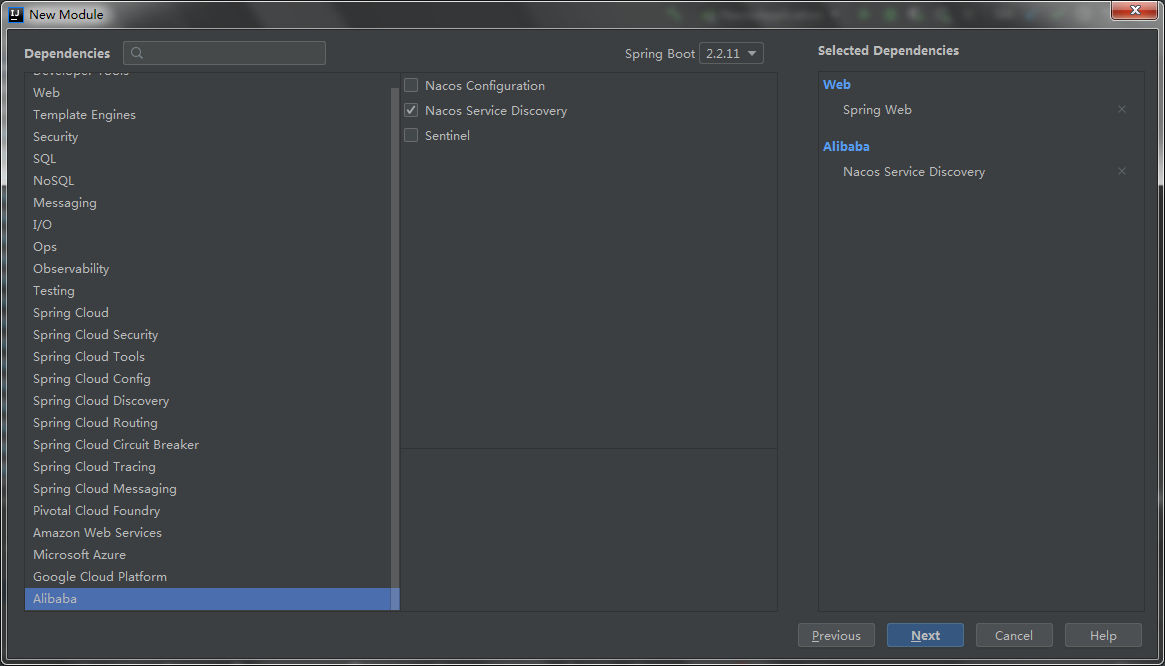1165x666 pixels.
Task: Click the Previous button
Action: (836, 636)
